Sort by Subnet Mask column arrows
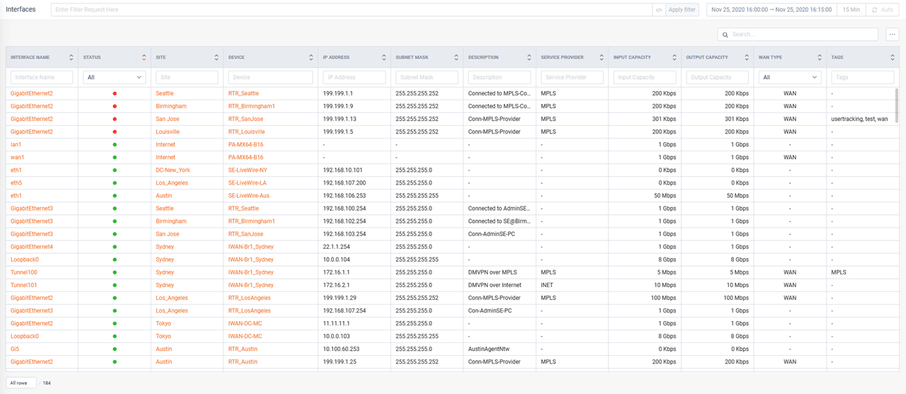 pyautogui.click(x=457, y=57)
